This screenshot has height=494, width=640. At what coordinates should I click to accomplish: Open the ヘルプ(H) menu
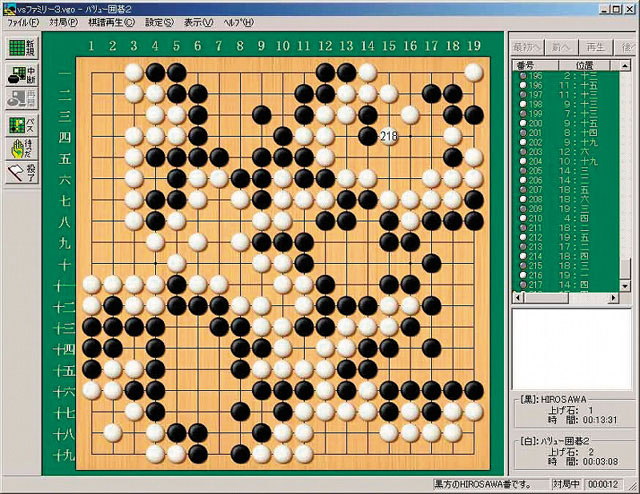click(x=238, y=21)
